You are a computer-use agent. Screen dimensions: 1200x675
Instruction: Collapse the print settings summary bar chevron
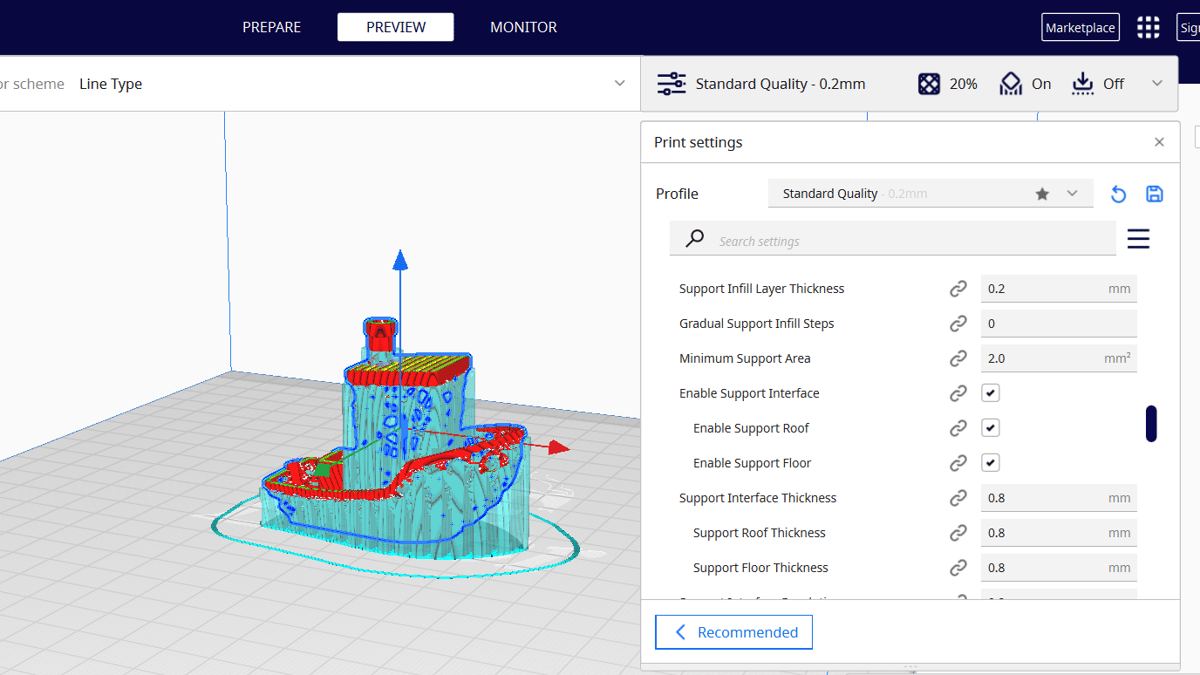coord(1157,84)
